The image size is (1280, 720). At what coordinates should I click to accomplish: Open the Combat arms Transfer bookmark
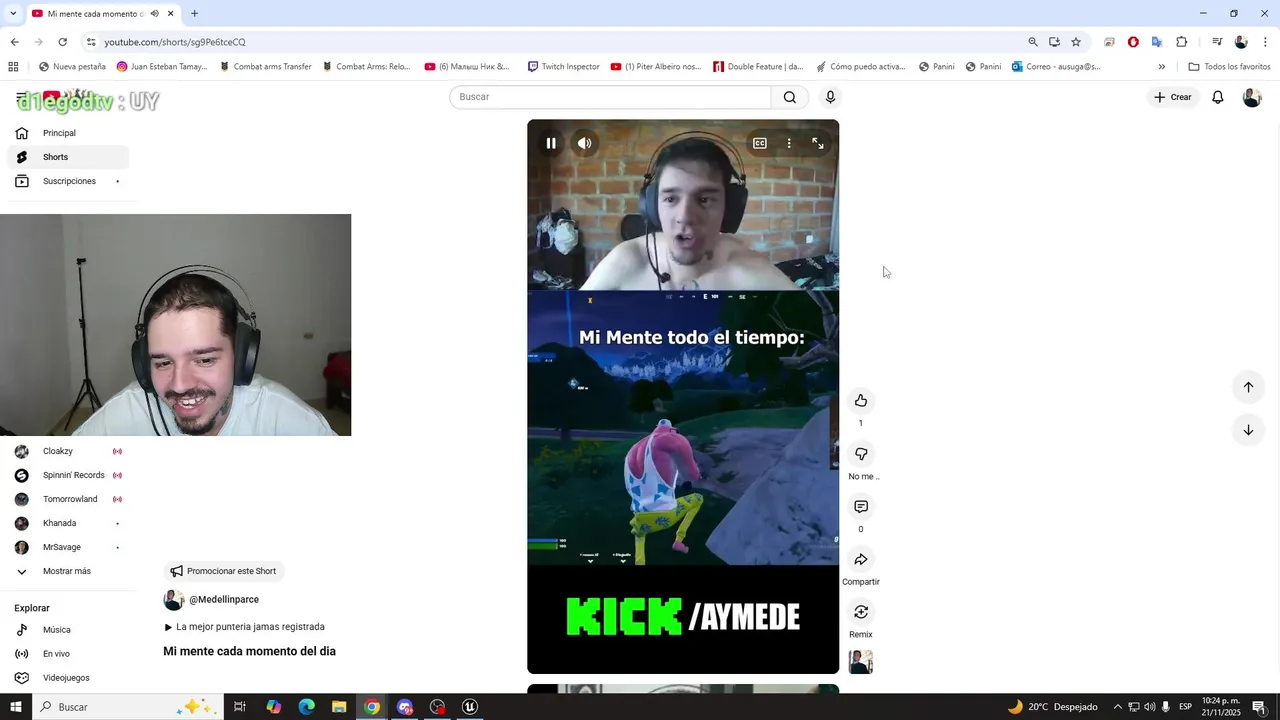click(x=265, y=67)
